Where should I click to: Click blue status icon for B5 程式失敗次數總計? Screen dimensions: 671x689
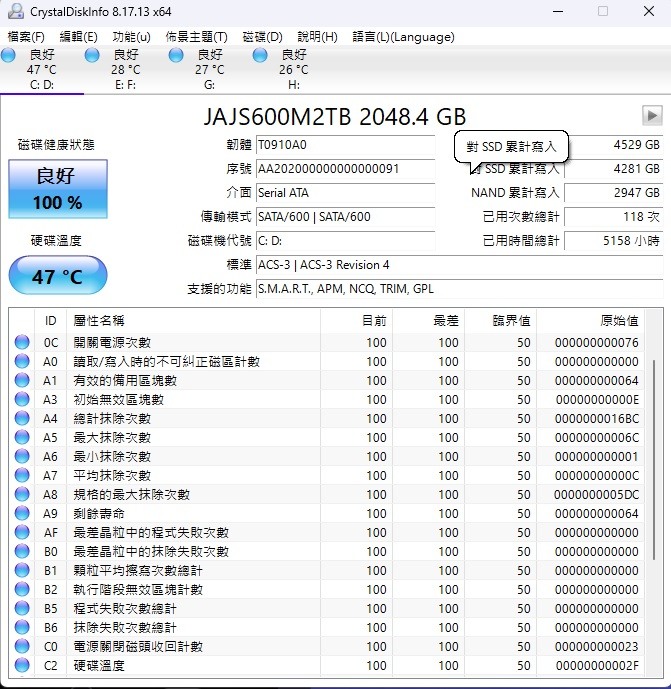[x=22, y=608]
